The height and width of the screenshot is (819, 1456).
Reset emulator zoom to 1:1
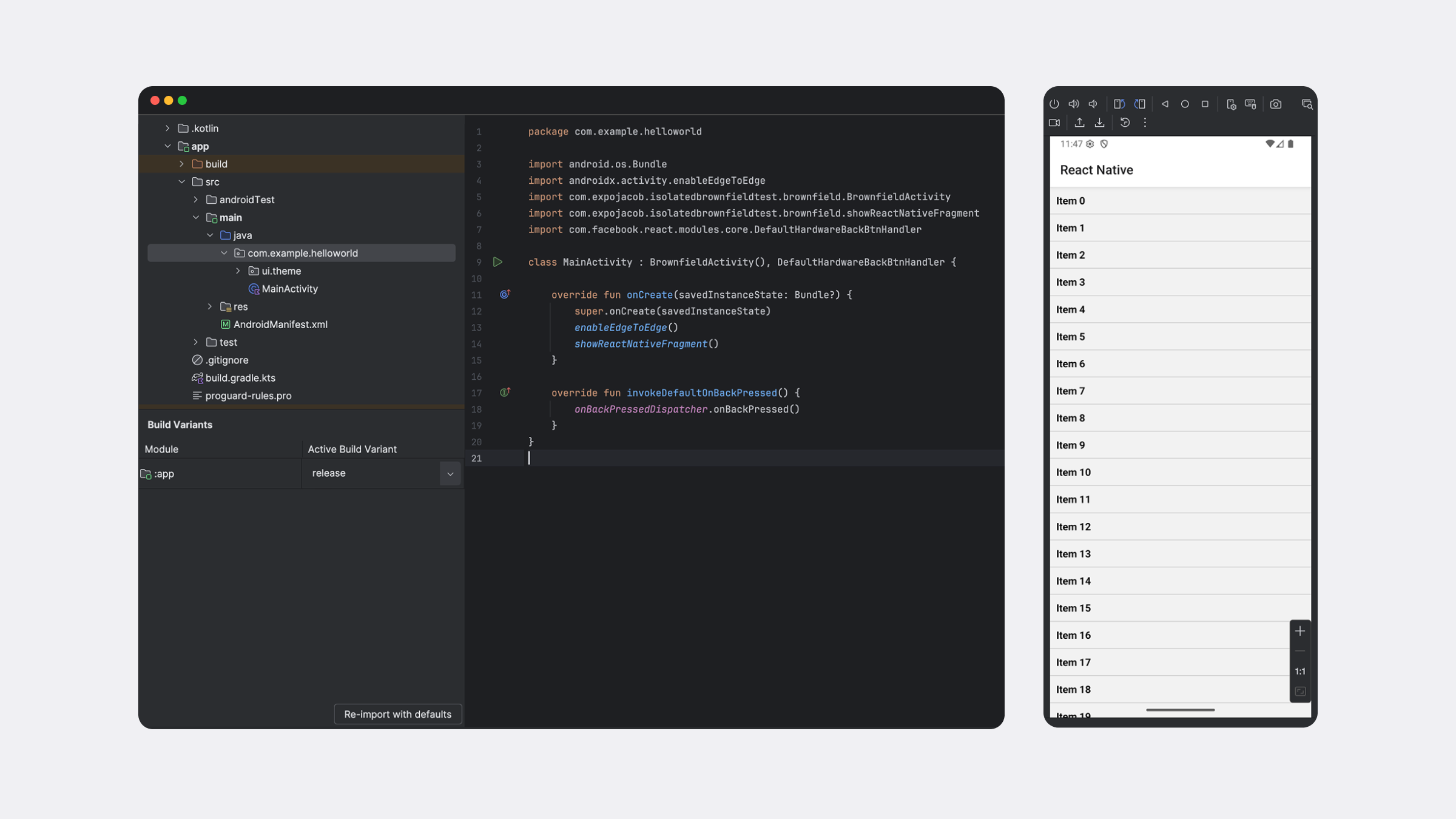(x=1300, y=671)
